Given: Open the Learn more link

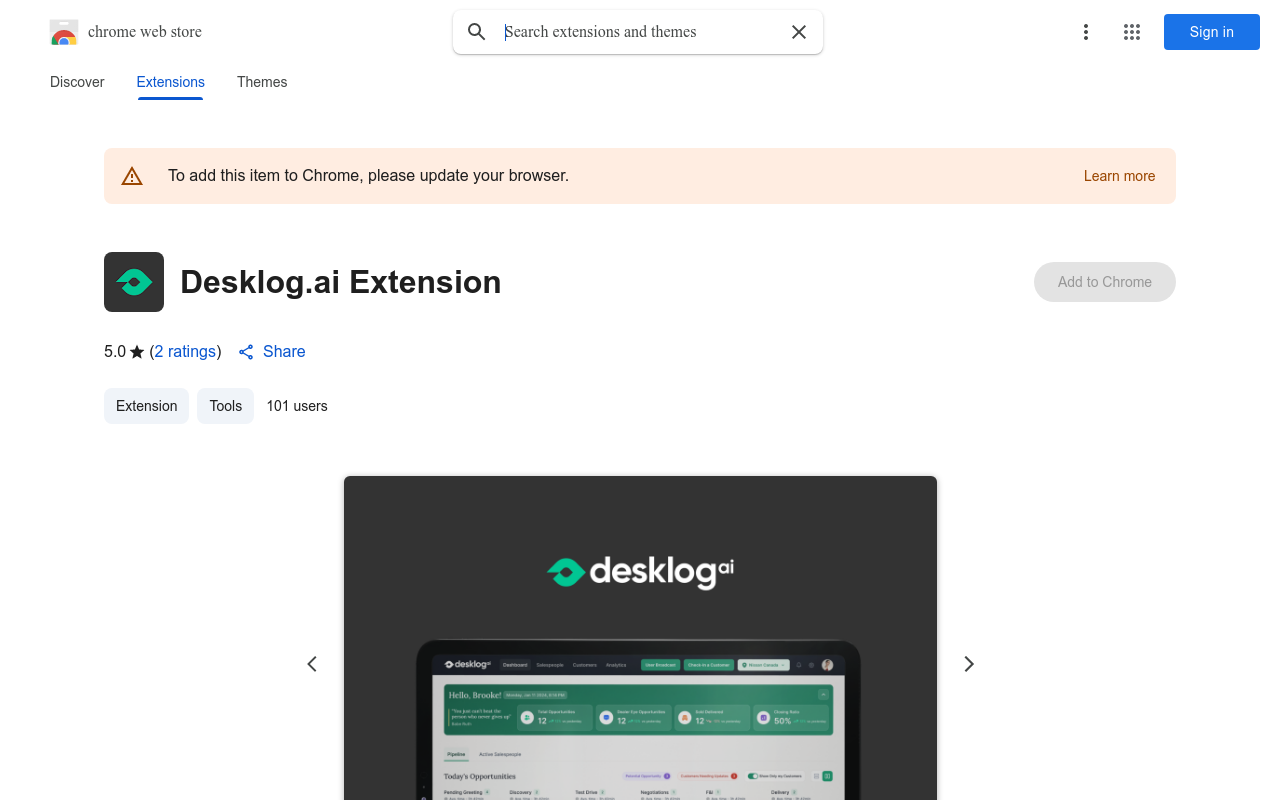Looking at the screenshot, I should pos(1119,176).
